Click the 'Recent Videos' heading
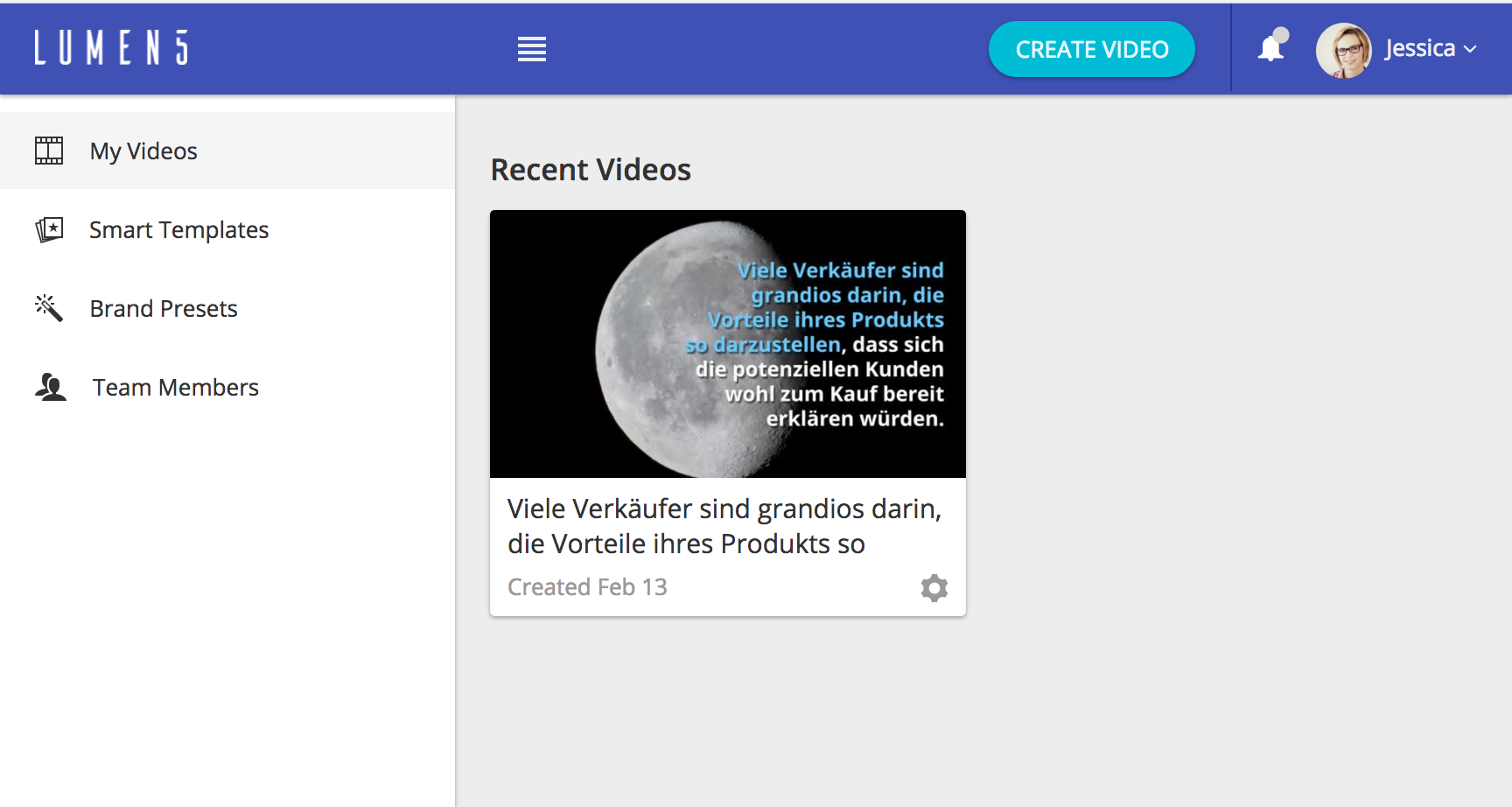This screenshot has height=807, width=1512. pos(591,170)
